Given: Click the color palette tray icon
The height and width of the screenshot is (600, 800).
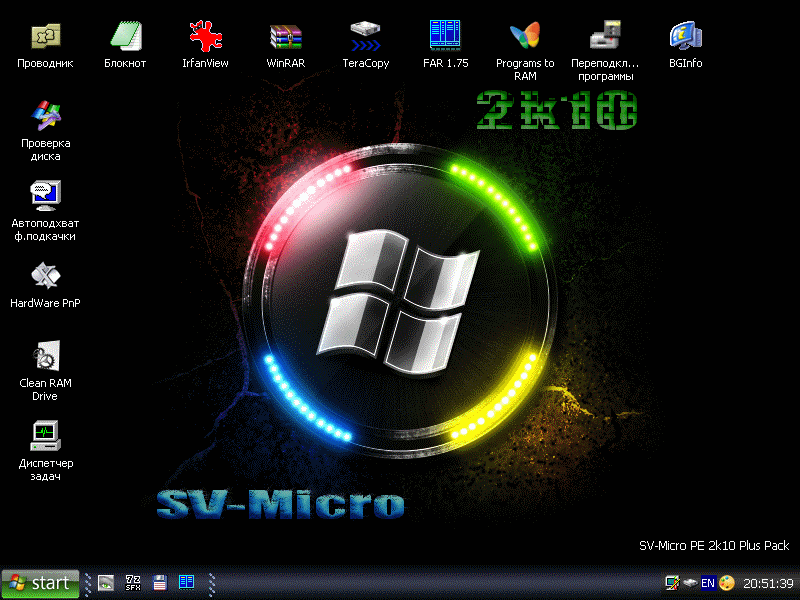Looking at the screenshot, I should pos(727,583).
